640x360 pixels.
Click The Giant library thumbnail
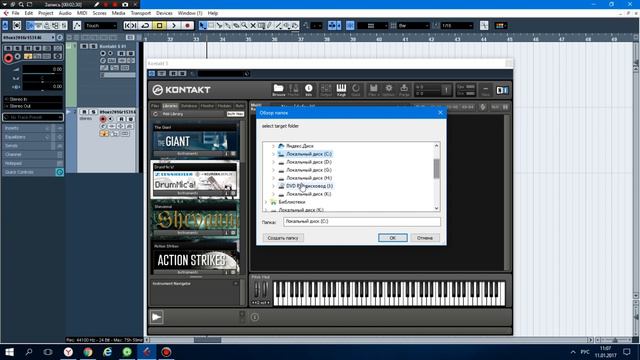(196, 141)
